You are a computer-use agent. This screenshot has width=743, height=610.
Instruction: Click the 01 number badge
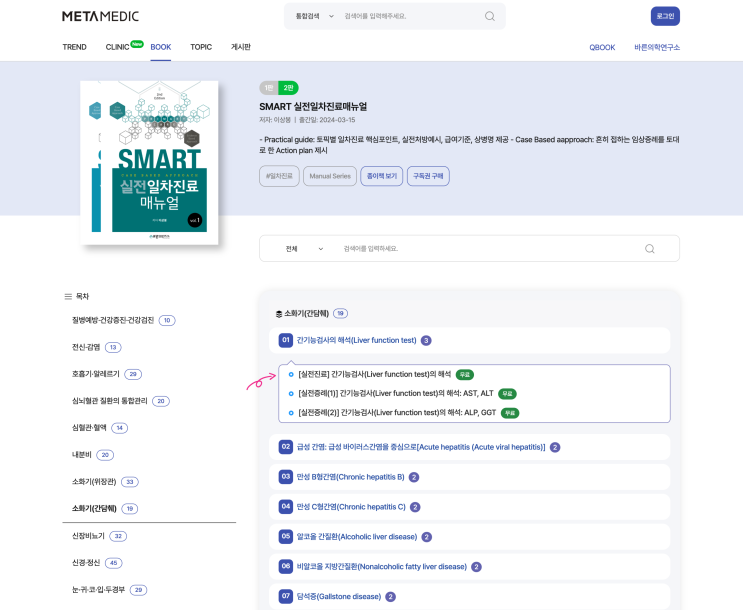(286, 340)
